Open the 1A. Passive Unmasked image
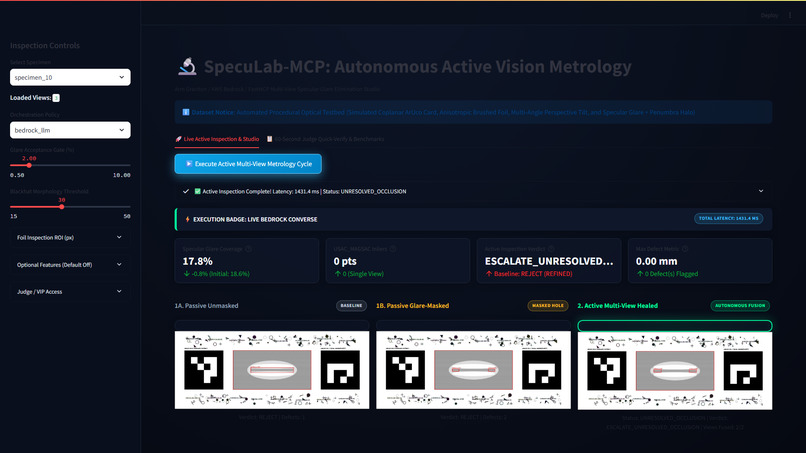The width and height of the screenshot is (806, 453). 272,370
